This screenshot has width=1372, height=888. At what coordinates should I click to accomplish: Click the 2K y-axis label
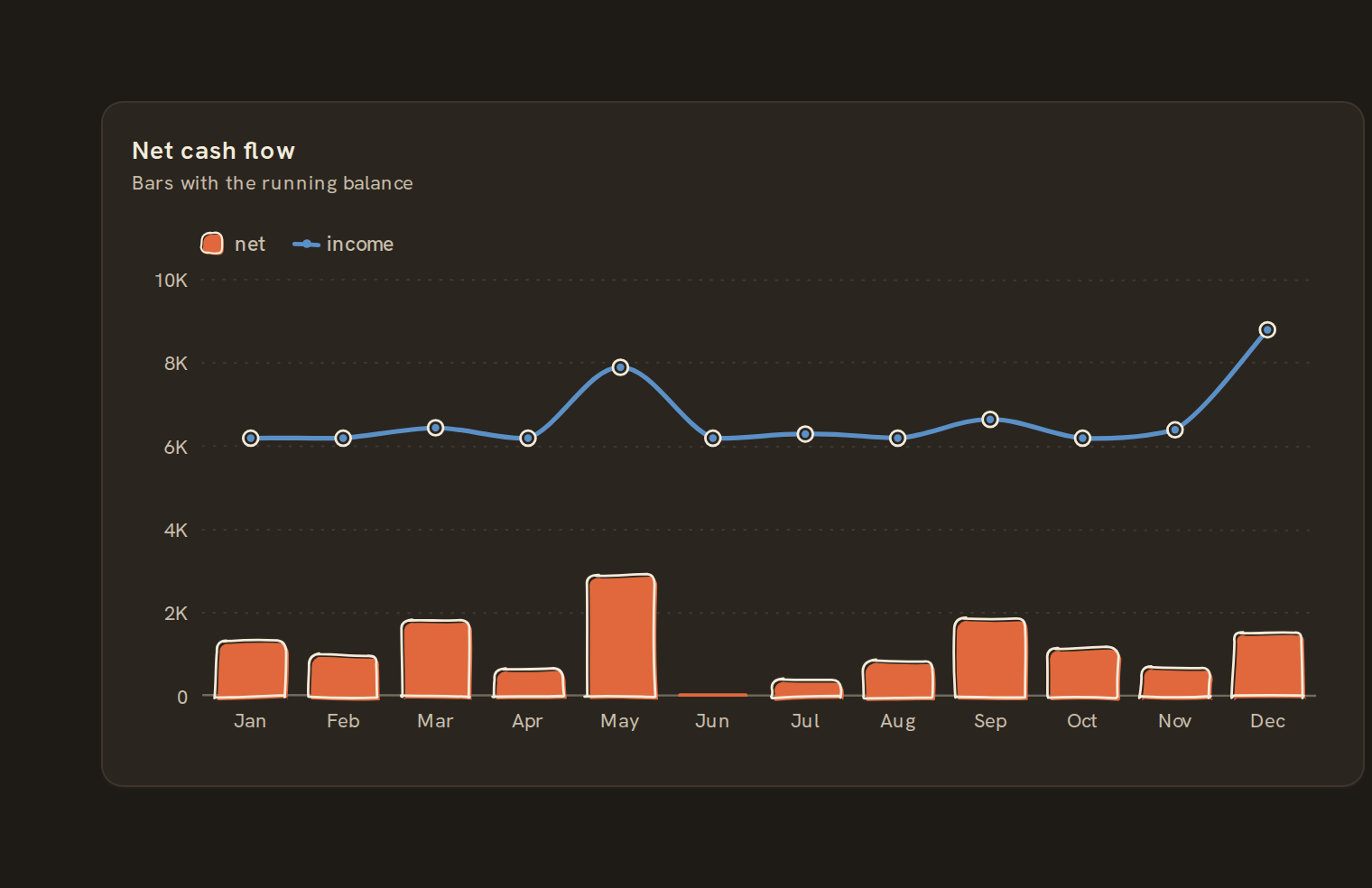point(176,614)
